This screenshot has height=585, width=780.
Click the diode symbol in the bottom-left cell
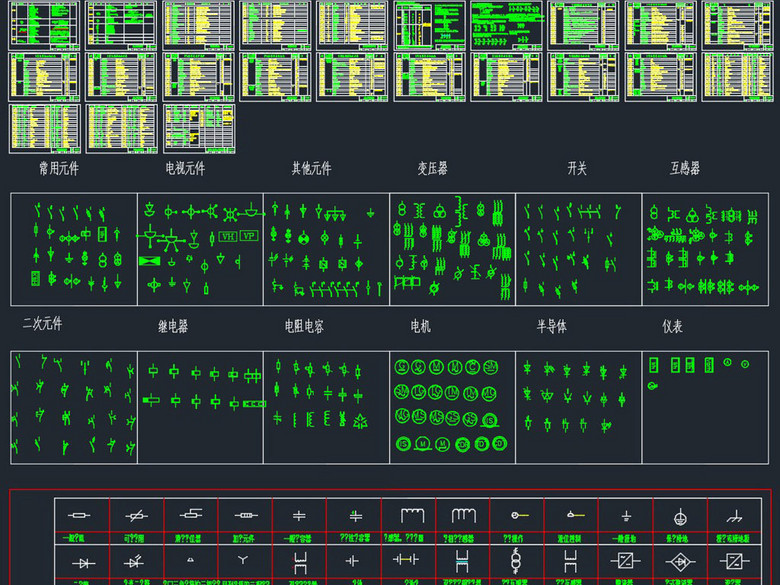[x=82, y=562]
